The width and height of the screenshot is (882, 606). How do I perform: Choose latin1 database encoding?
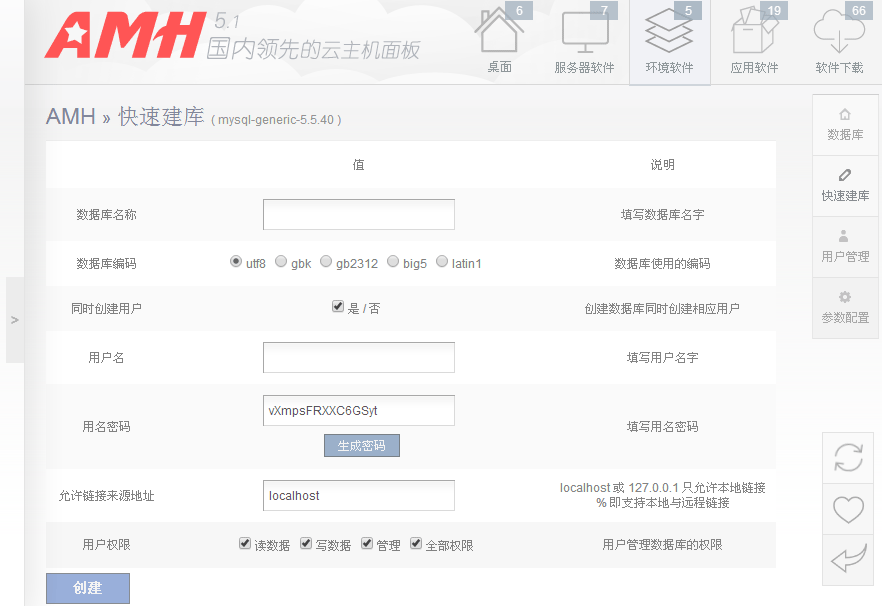(442, 262)
